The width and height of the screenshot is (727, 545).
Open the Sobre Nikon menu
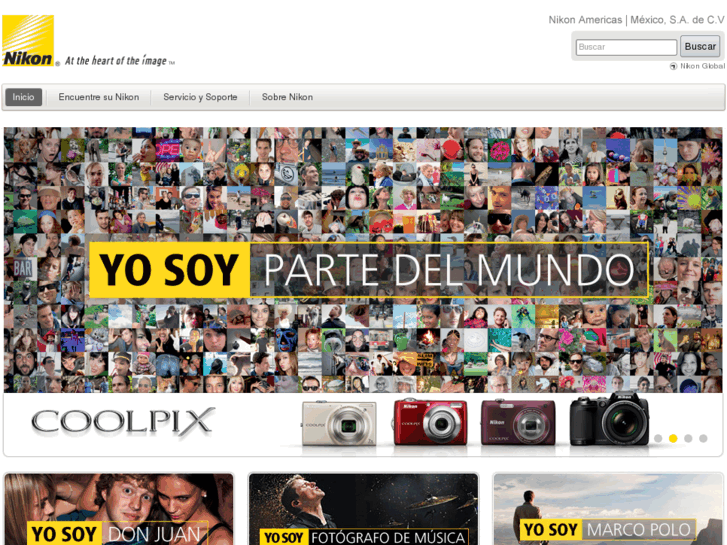click(x=287, y=97)
